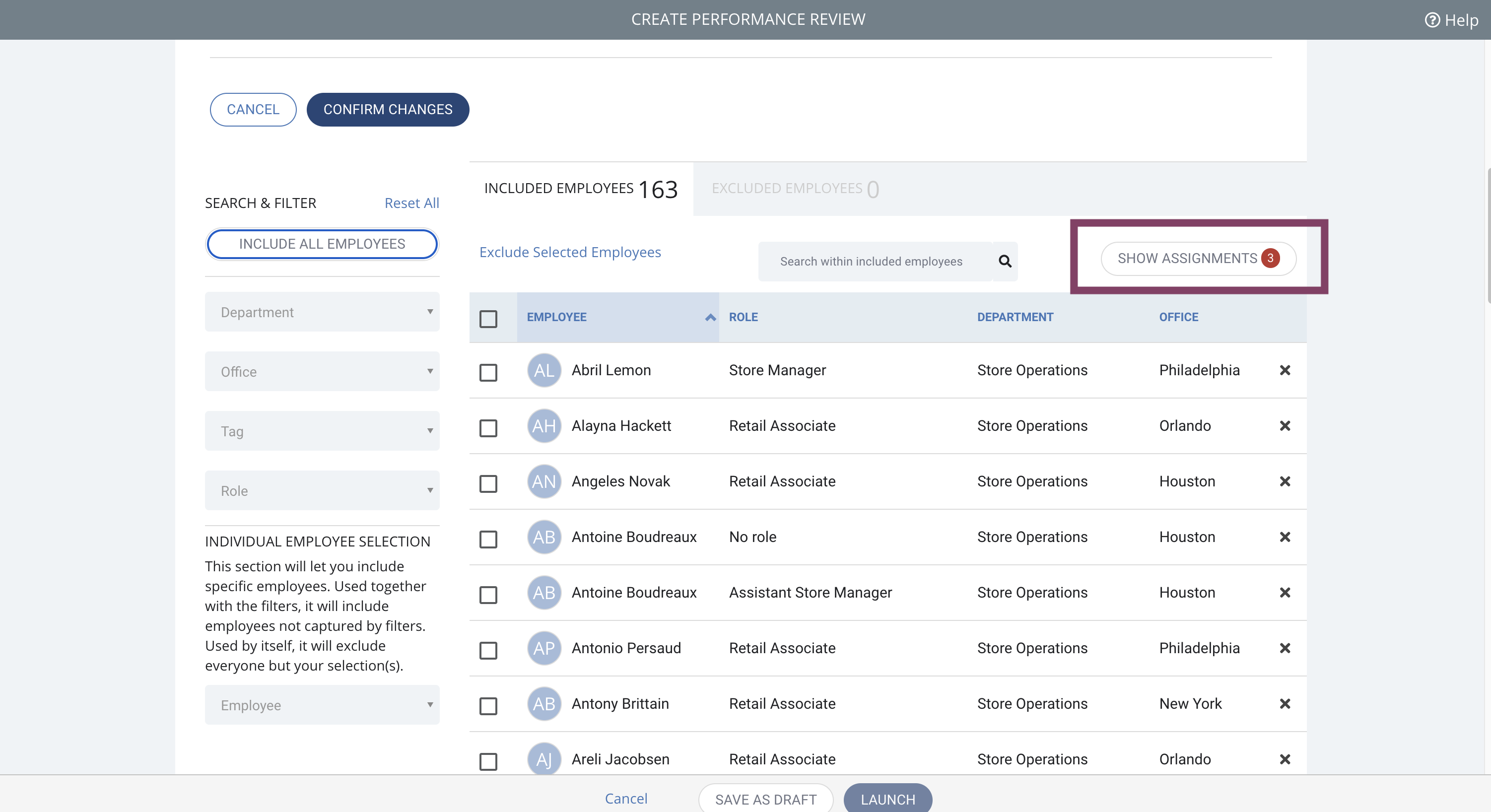Check the box for Abril Lemon
This screenshot has height=812, width=1491.
(488, 372)
